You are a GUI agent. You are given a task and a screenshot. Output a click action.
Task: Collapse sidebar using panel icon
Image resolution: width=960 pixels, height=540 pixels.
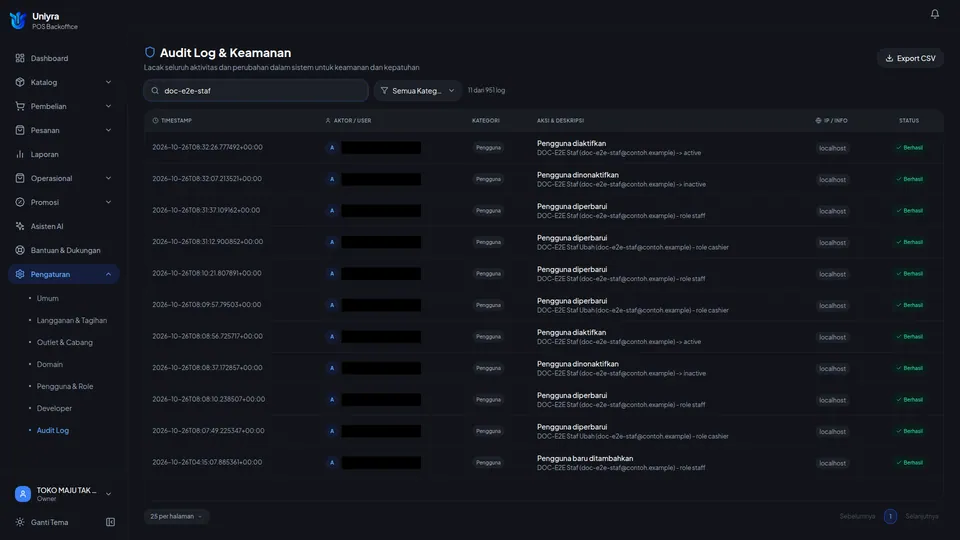pos(110,522)
